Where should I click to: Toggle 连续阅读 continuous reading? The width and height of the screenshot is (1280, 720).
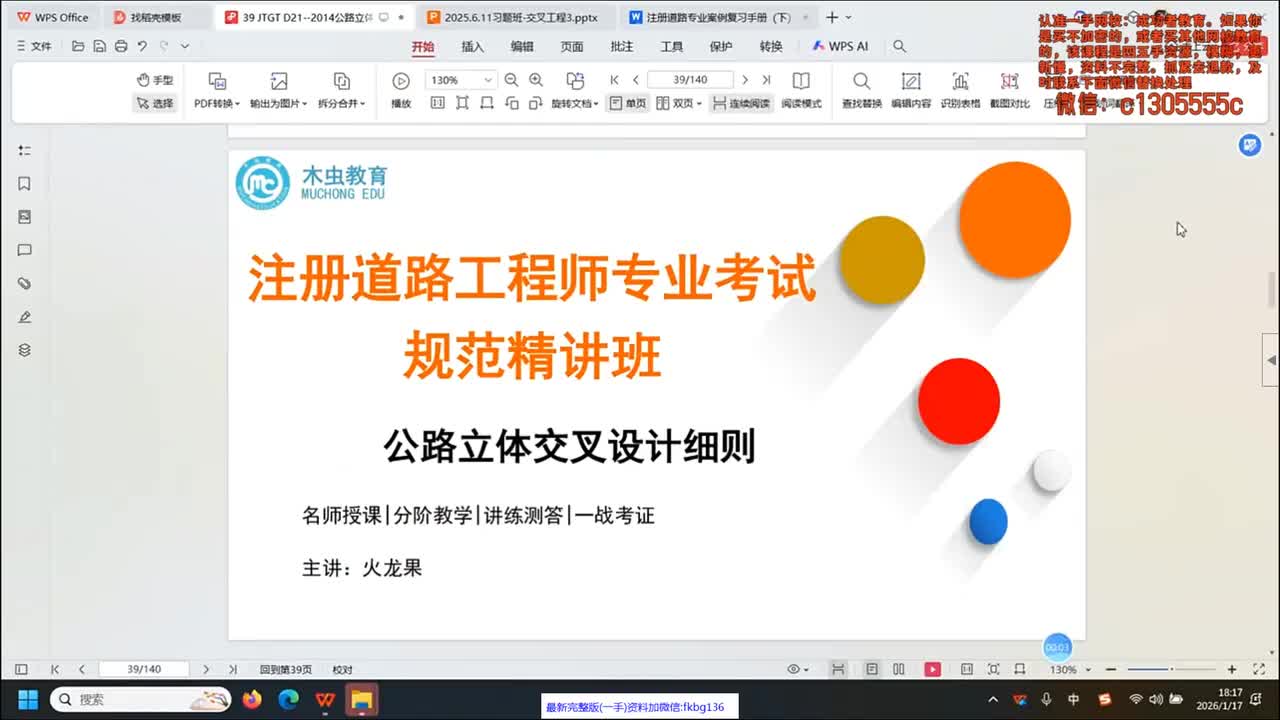tap(741, 103)
